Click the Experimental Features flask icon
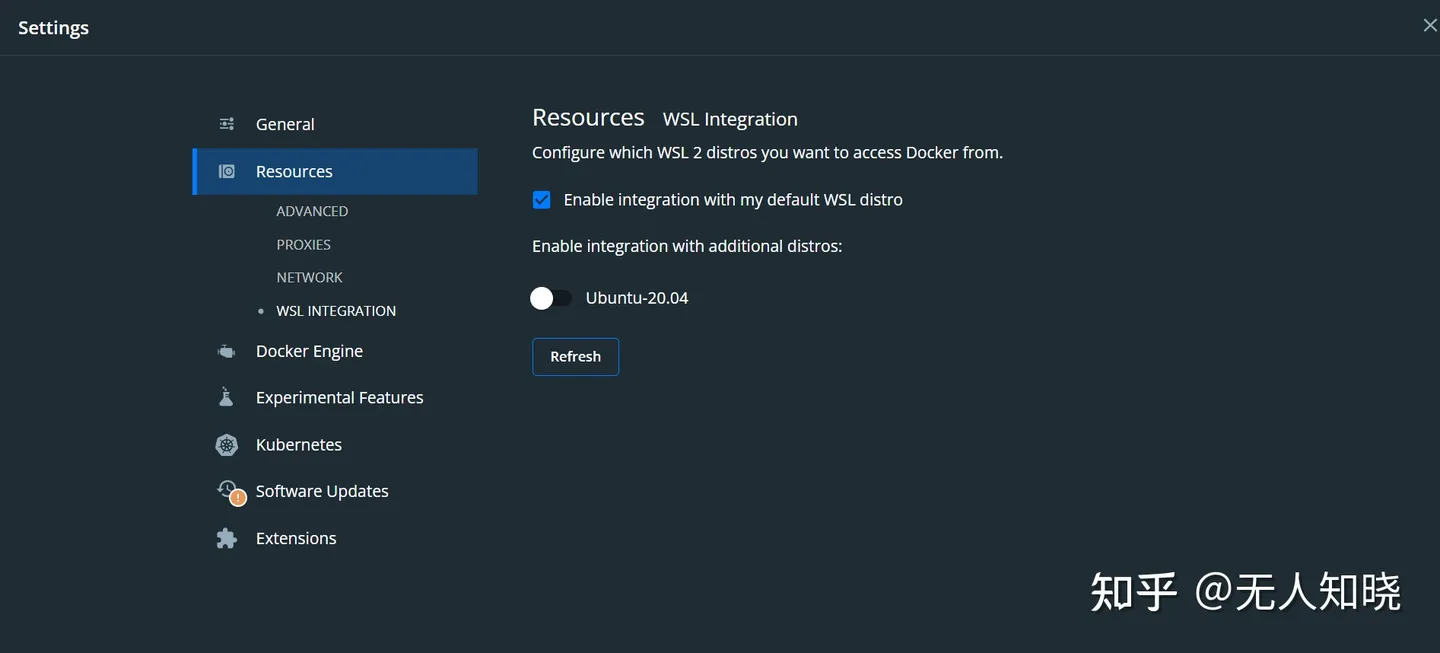Screen dimensions: 1440x653 pyautogui.click(x=227, y=397)
